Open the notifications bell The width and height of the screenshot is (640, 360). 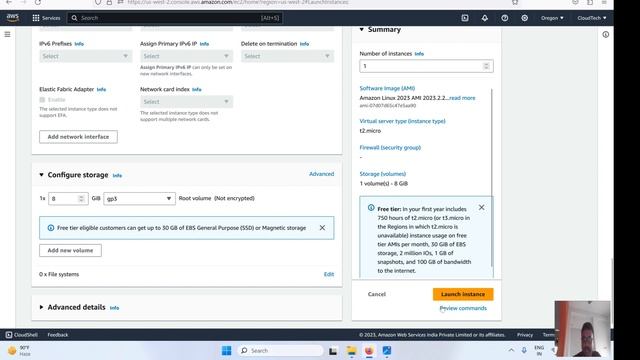click(x=484, y=18)
